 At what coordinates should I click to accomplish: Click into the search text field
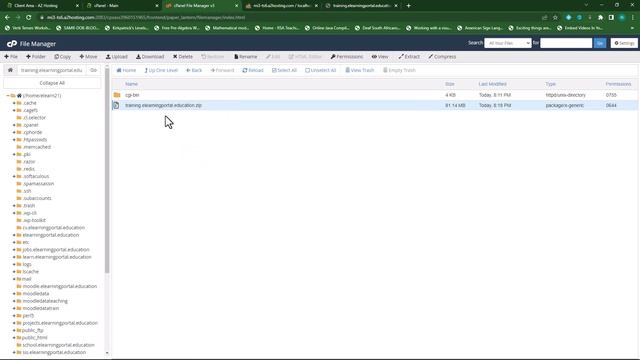566,43
